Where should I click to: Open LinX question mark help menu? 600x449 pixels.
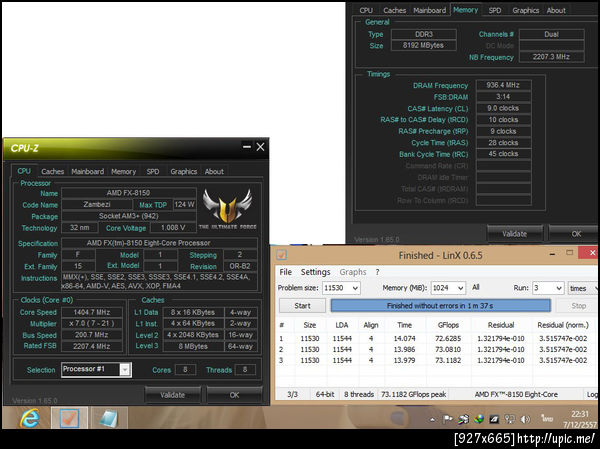point(377,272)
